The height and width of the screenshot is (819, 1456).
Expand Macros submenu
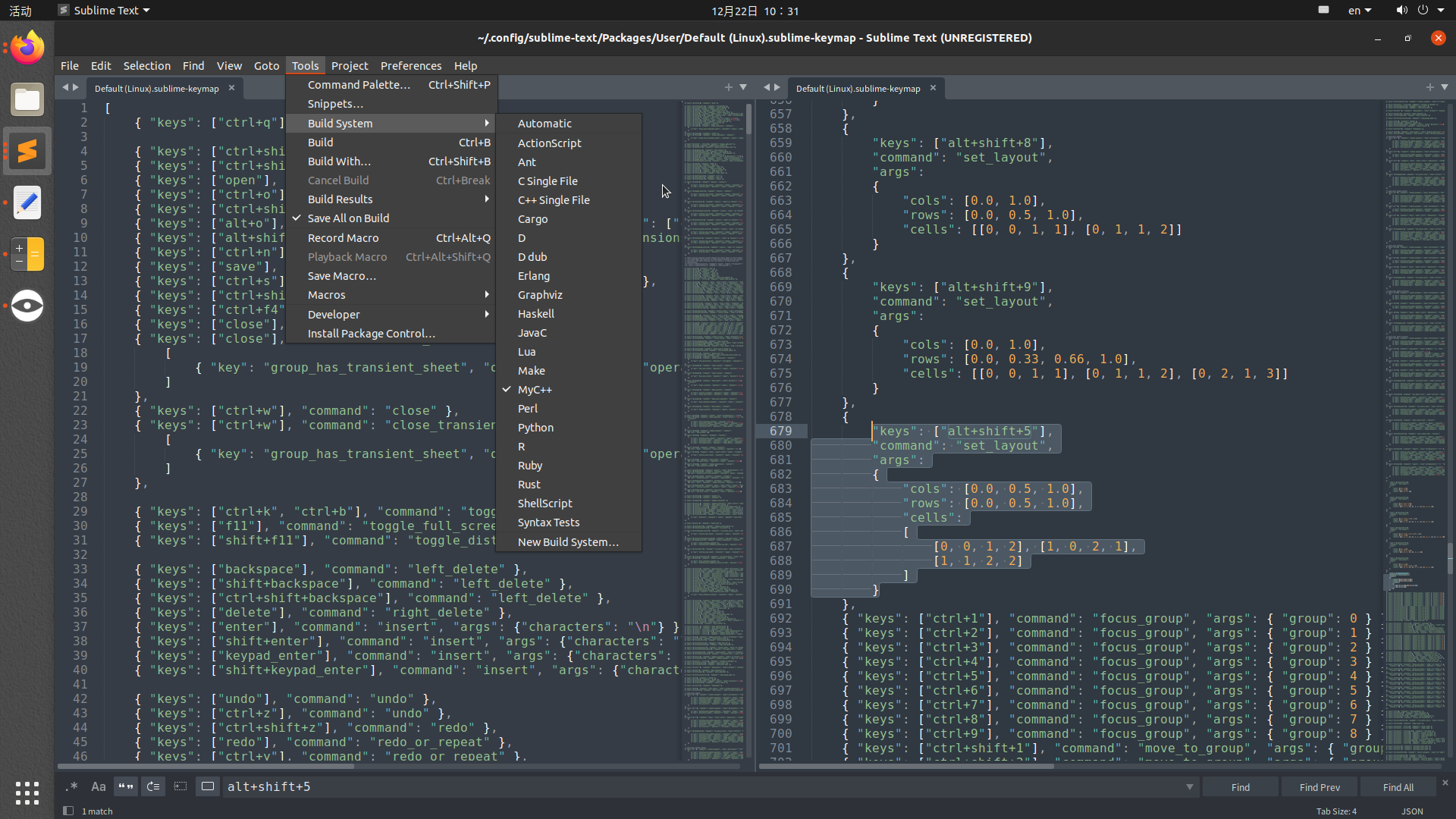tap(391, 295)
